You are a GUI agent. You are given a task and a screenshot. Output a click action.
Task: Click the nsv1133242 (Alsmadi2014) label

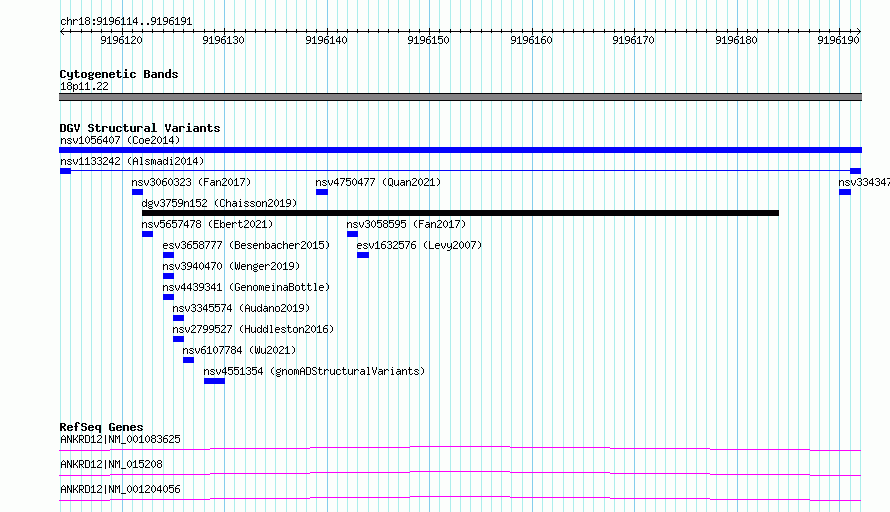132,161
